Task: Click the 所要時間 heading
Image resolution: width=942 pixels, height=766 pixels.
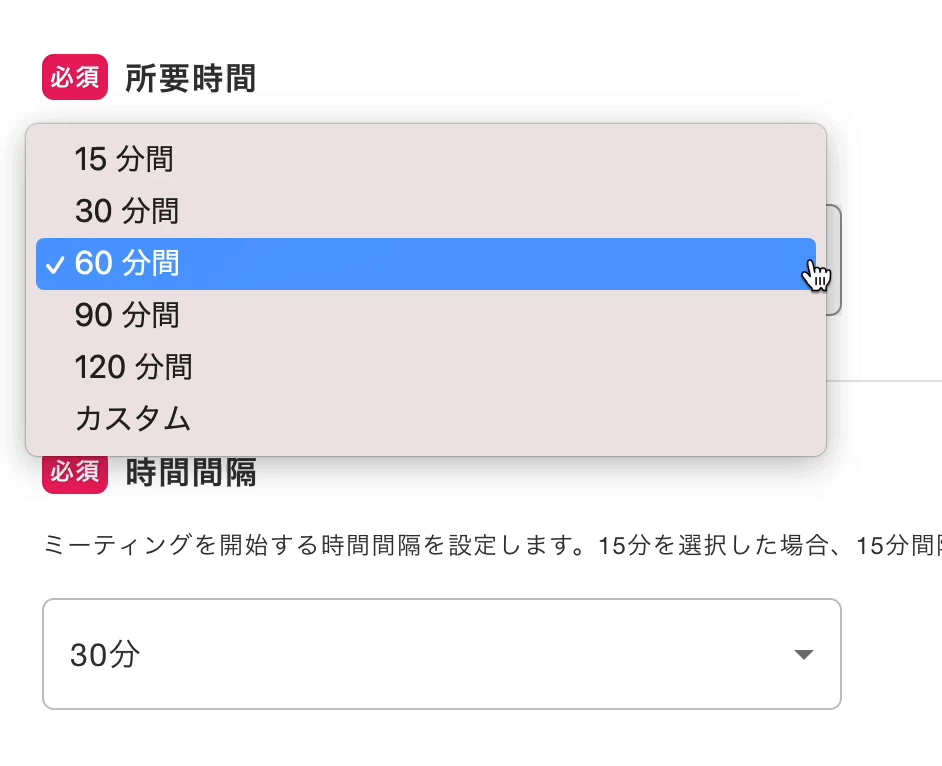Action: tap(190, 78)
